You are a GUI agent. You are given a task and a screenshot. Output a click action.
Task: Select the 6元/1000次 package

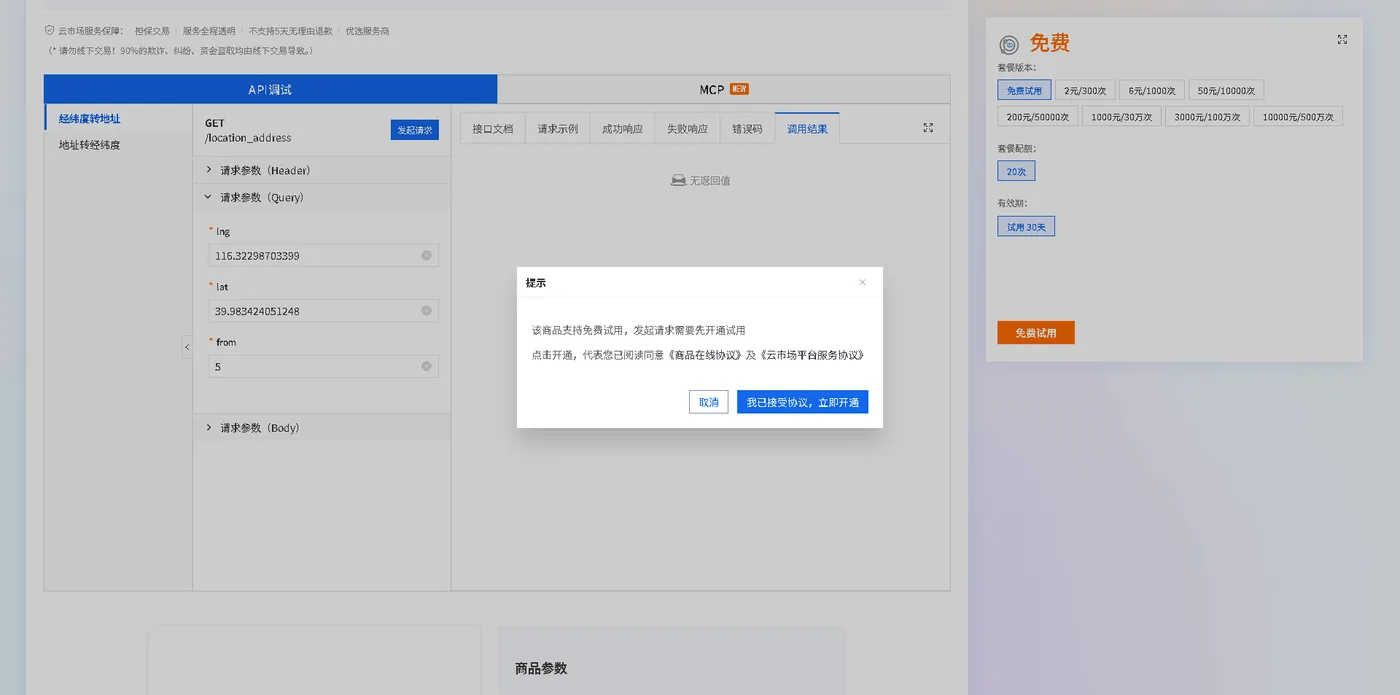(1152, 91)
